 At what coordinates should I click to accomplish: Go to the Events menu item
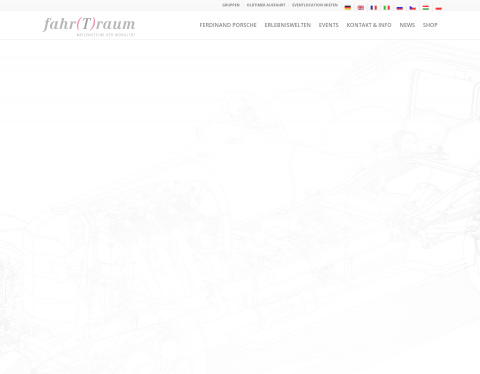coord(329,25)
